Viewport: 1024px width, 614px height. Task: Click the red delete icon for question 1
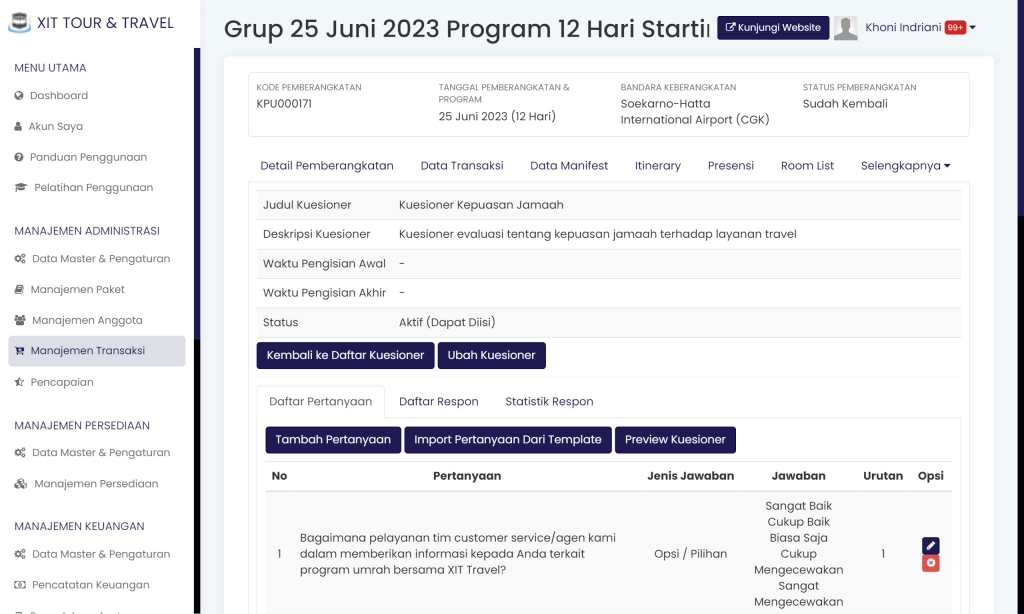pyautogui.click(x=930, y=564)
